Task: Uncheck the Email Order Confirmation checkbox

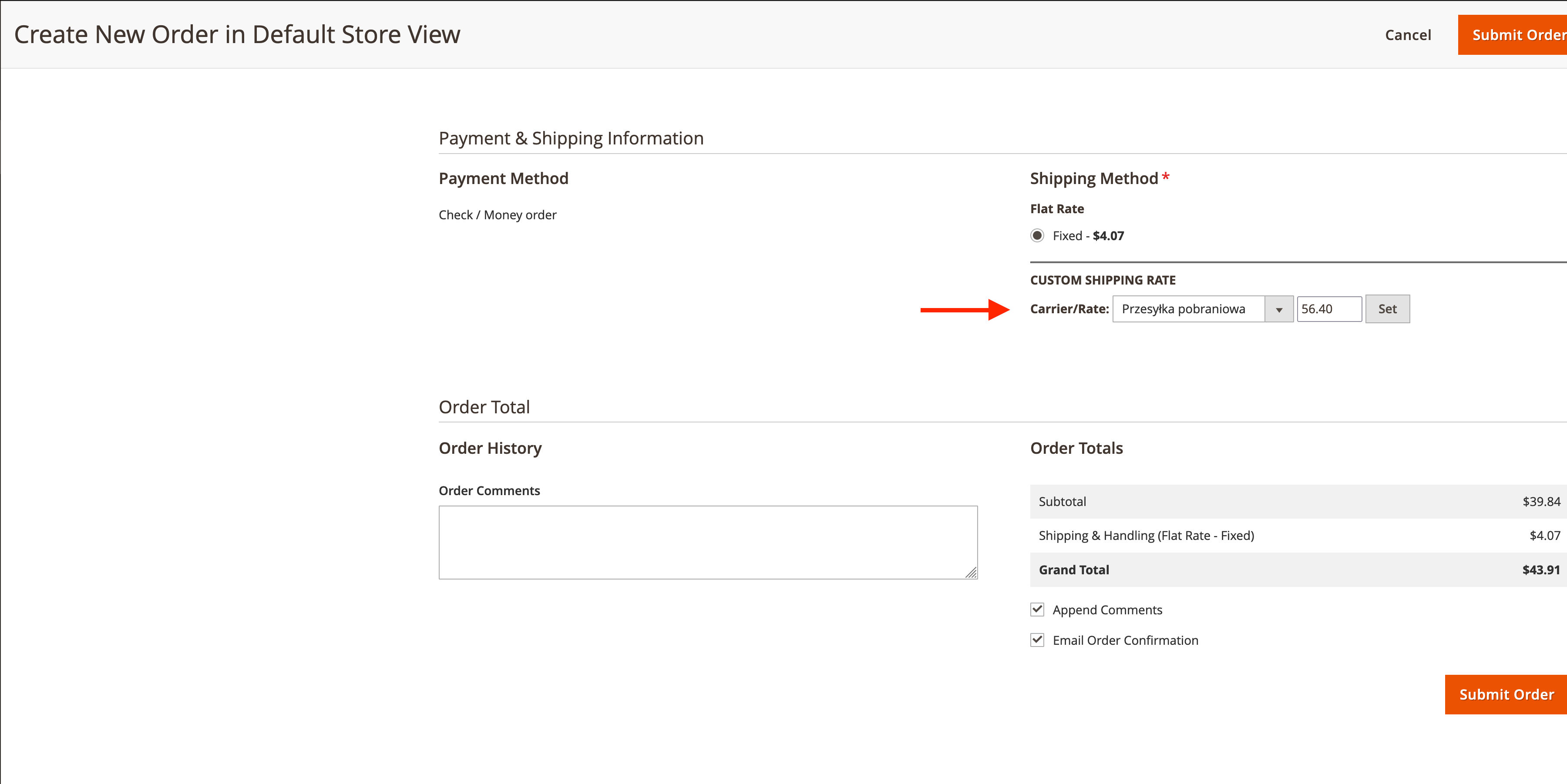Action: pos(1037,640)
